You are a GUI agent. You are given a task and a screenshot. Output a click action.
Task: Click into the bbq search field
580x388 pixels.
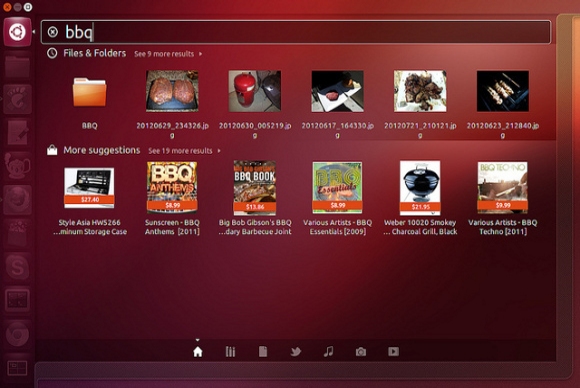point(296,32)
